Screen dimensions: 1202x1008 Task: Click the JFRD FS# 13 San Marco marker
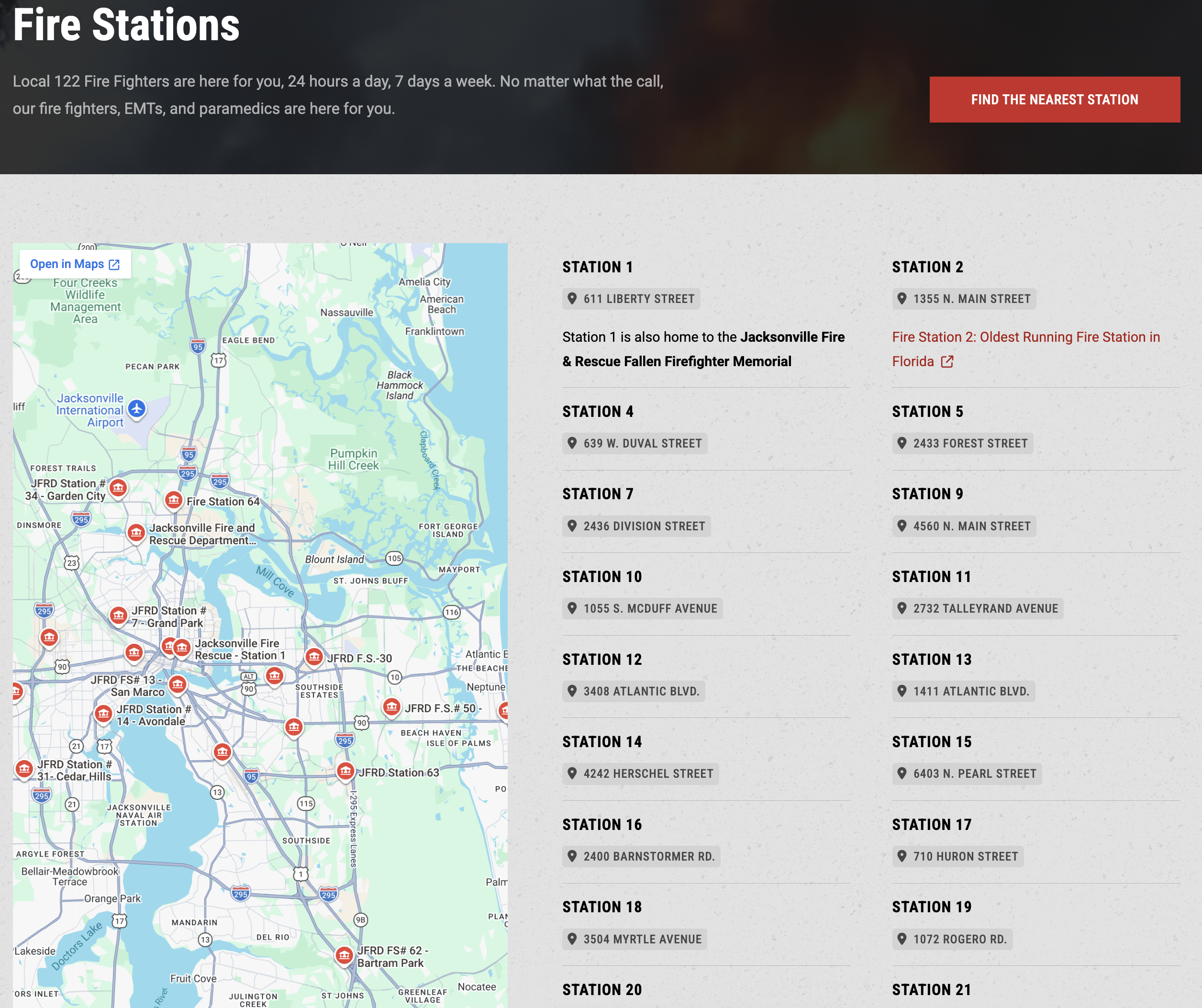coord(178,684)
